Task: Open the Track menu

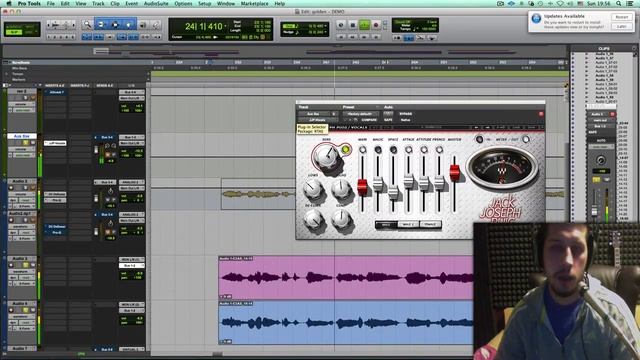Action: [98, 3]
